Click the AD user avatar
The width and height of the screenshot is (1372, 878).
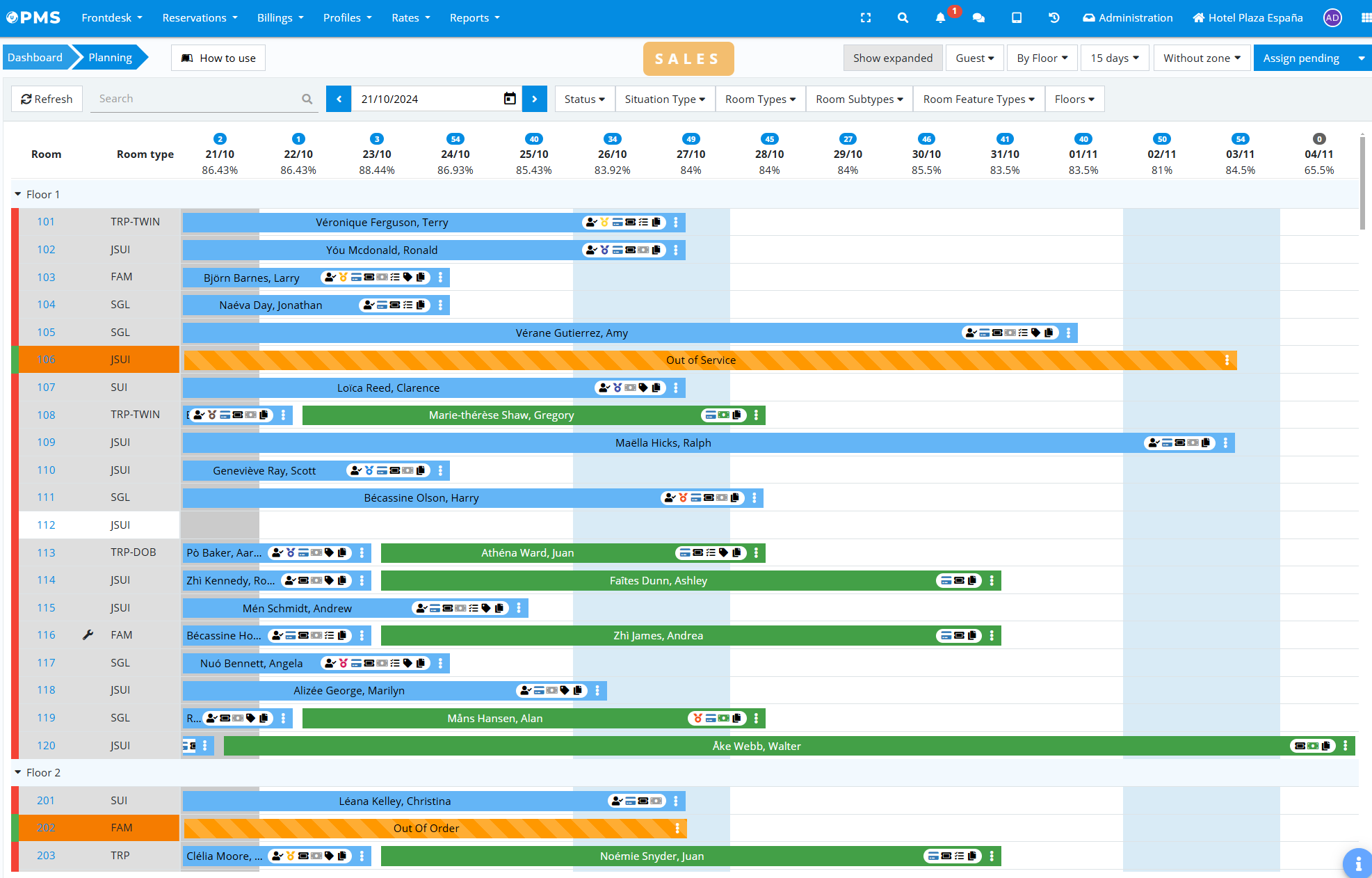click(x=1332, y=18)
